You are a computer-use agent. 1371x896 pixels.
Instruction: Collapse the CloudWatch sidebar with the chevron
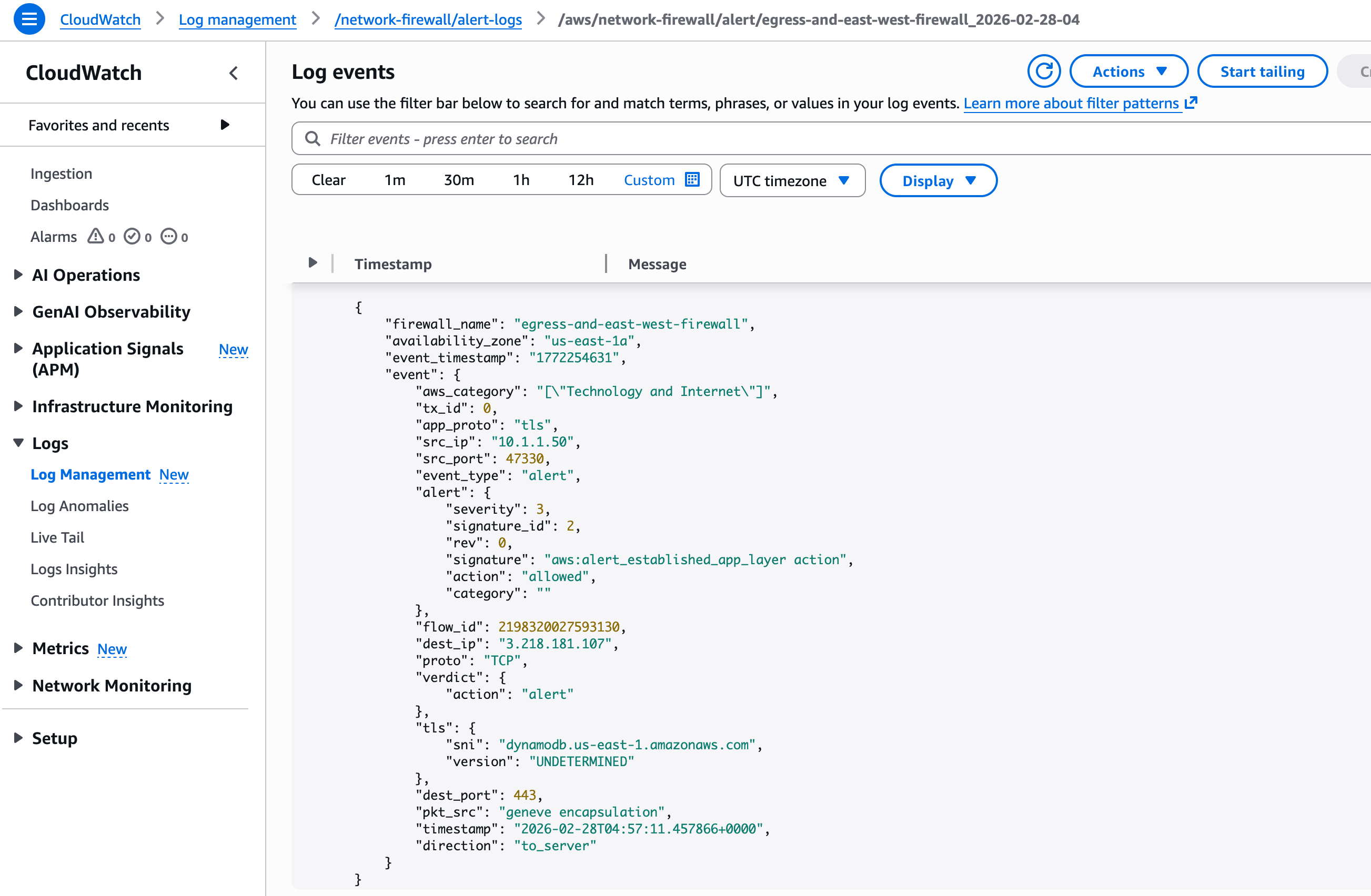tap(233, 73)
